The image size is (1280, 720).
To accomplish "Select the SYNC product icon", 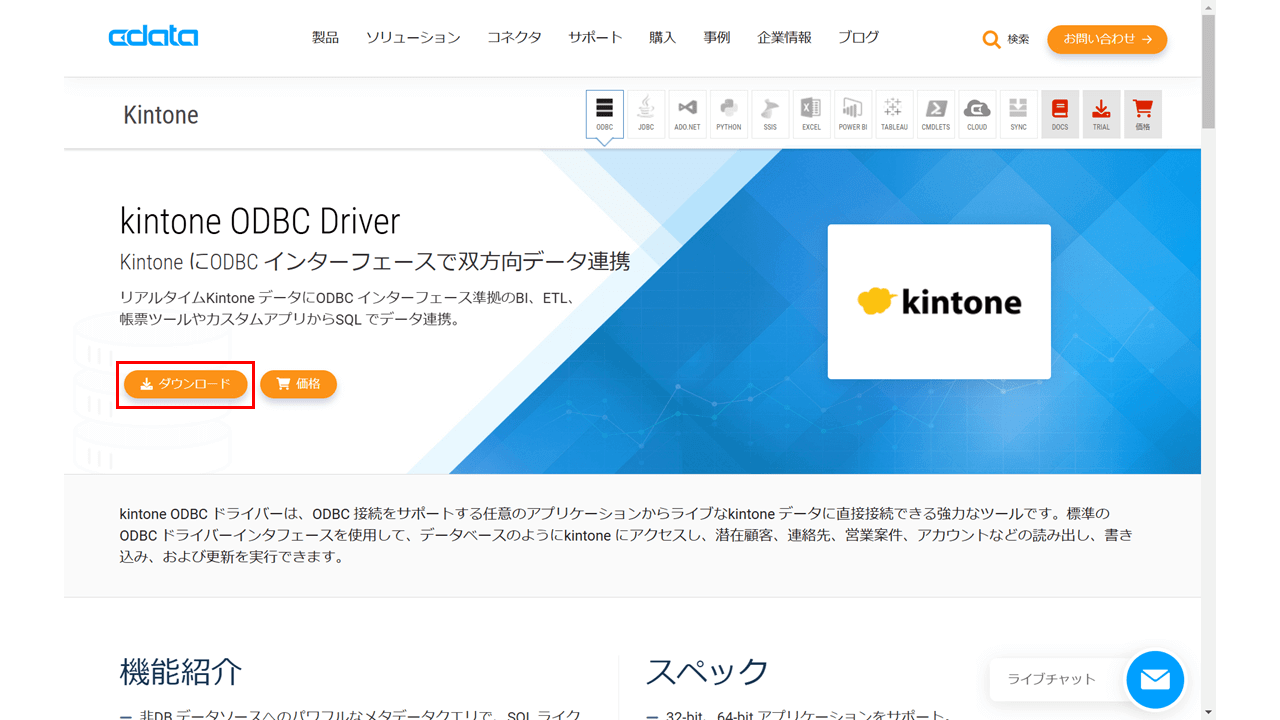I will (1018, 113).
